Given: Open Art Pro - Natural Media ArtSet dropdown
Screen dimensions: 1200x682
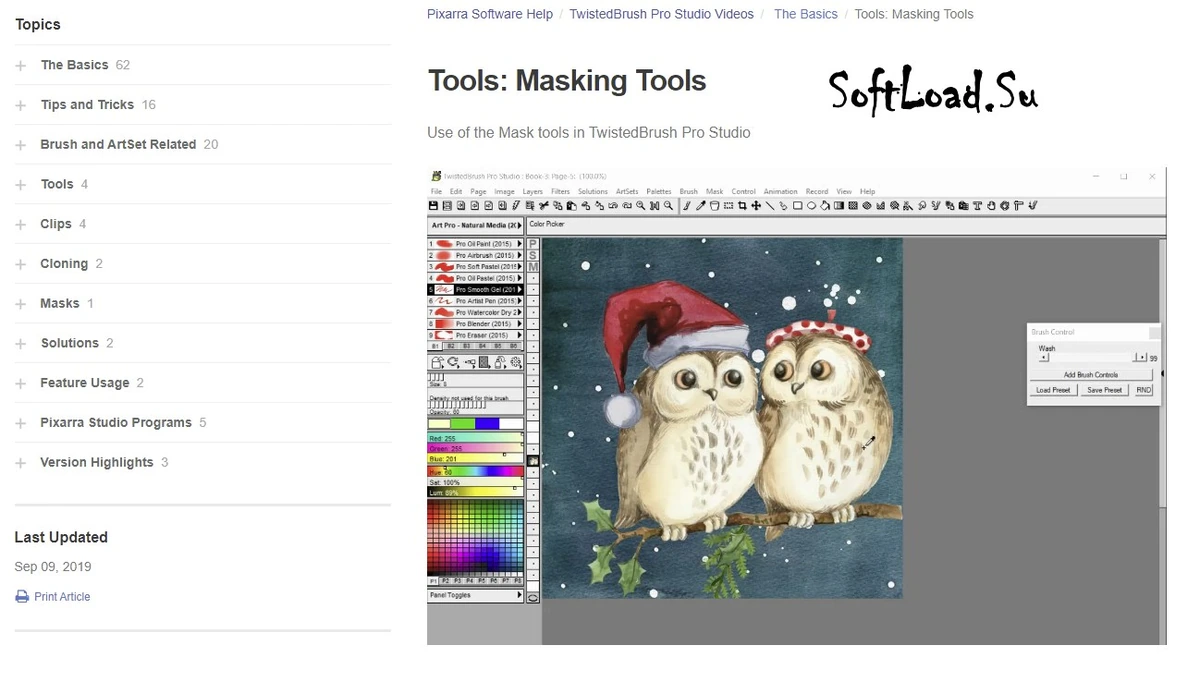Looking at the screenshot, I should click(476, 226).
